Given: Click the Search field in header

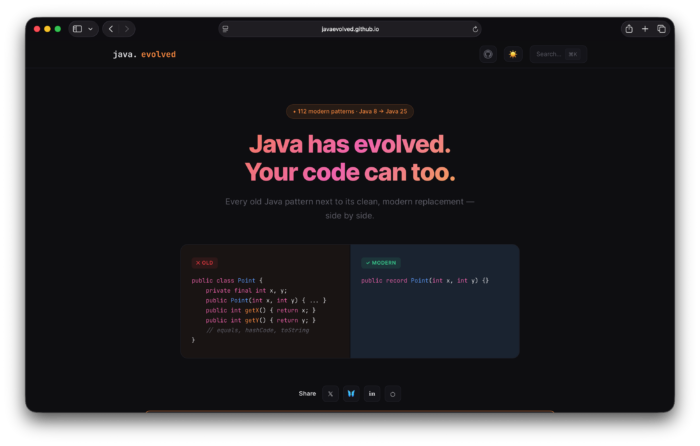Looking at the screenshot, I should [558, 54].
